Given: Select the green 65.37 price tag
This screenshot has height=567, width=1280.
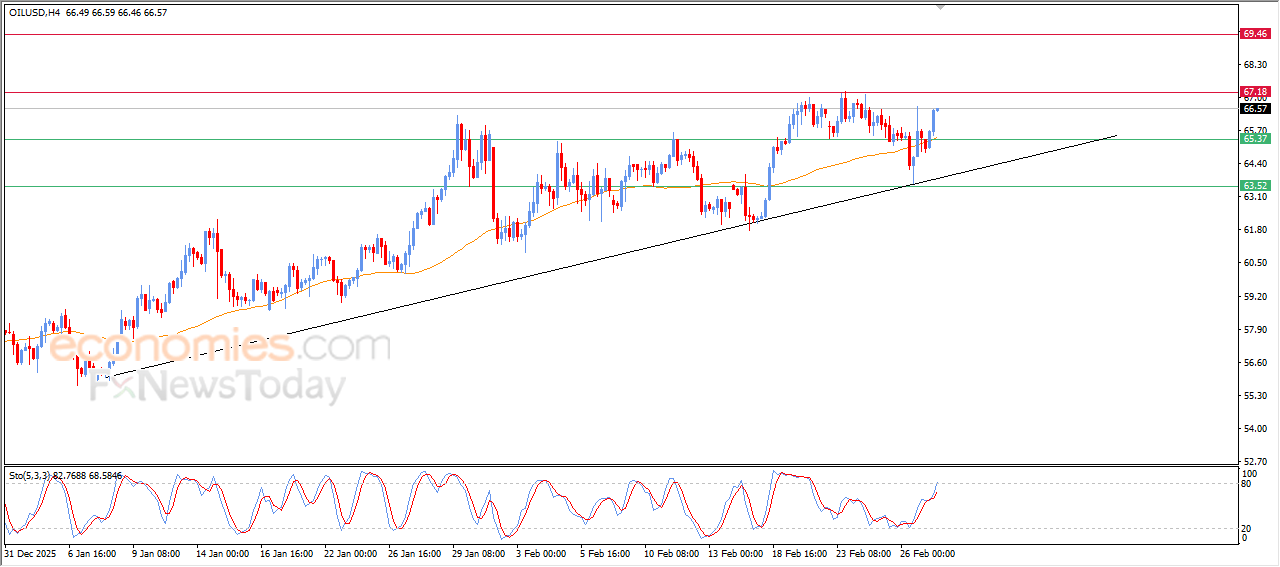Looking at the screenshot, I should (x=1255, y=139).
